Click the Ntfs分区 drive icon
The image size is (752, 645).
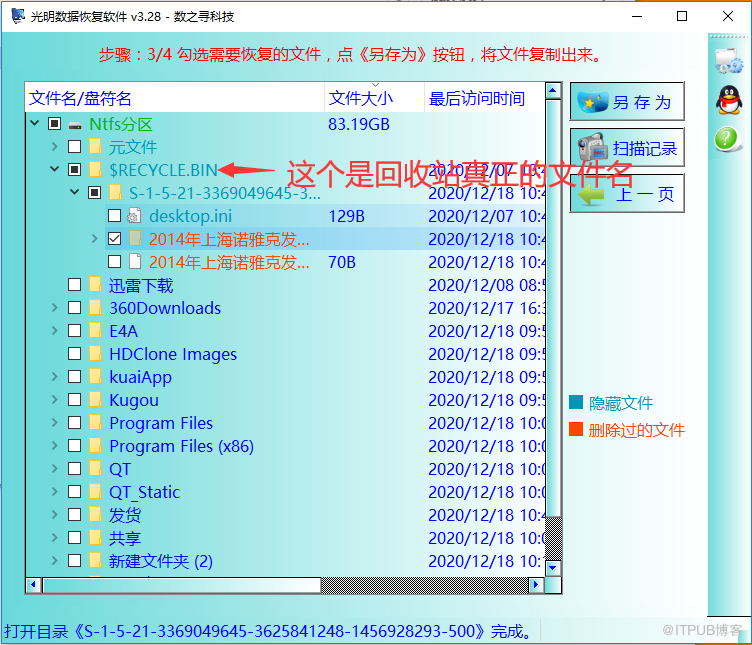click(x=75, y=125)
